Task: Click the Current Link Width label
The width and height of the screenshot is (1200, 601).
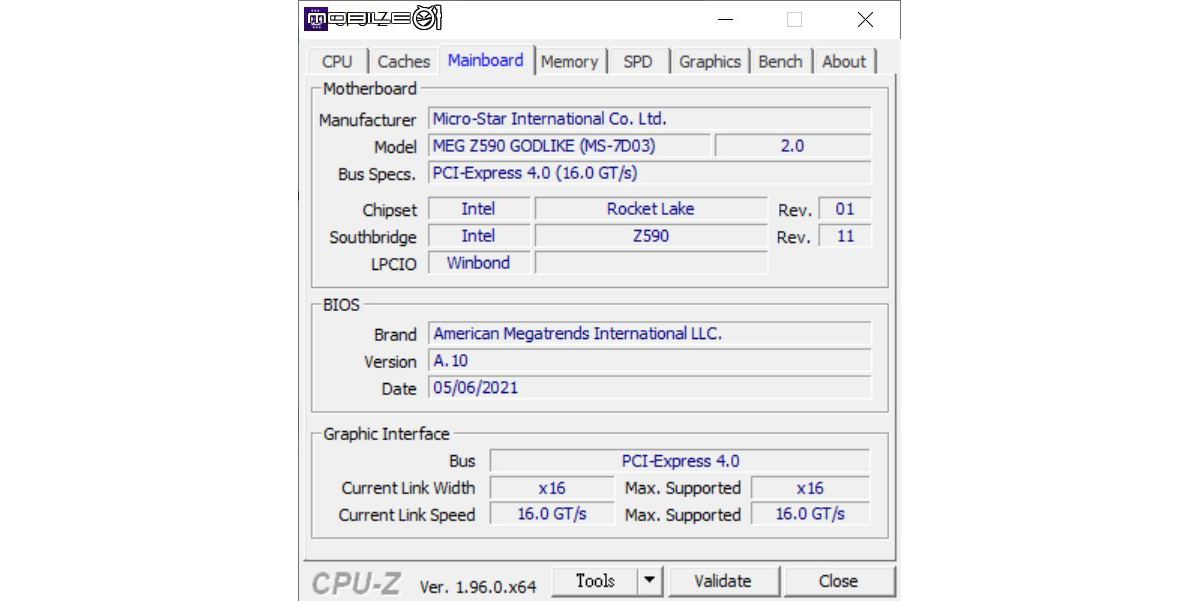Action: [x=408, y=489]
